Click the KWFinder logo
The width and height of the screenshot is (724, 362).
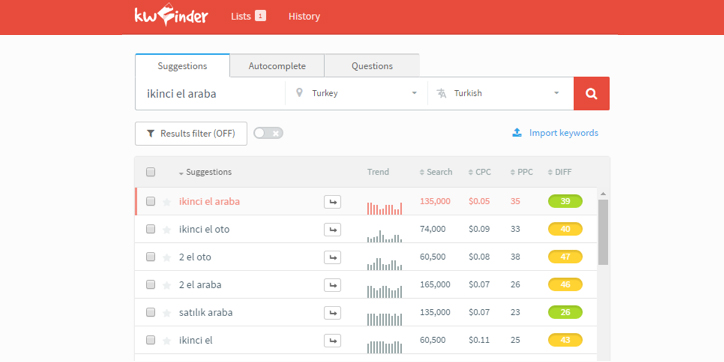[x=171, y=16]
